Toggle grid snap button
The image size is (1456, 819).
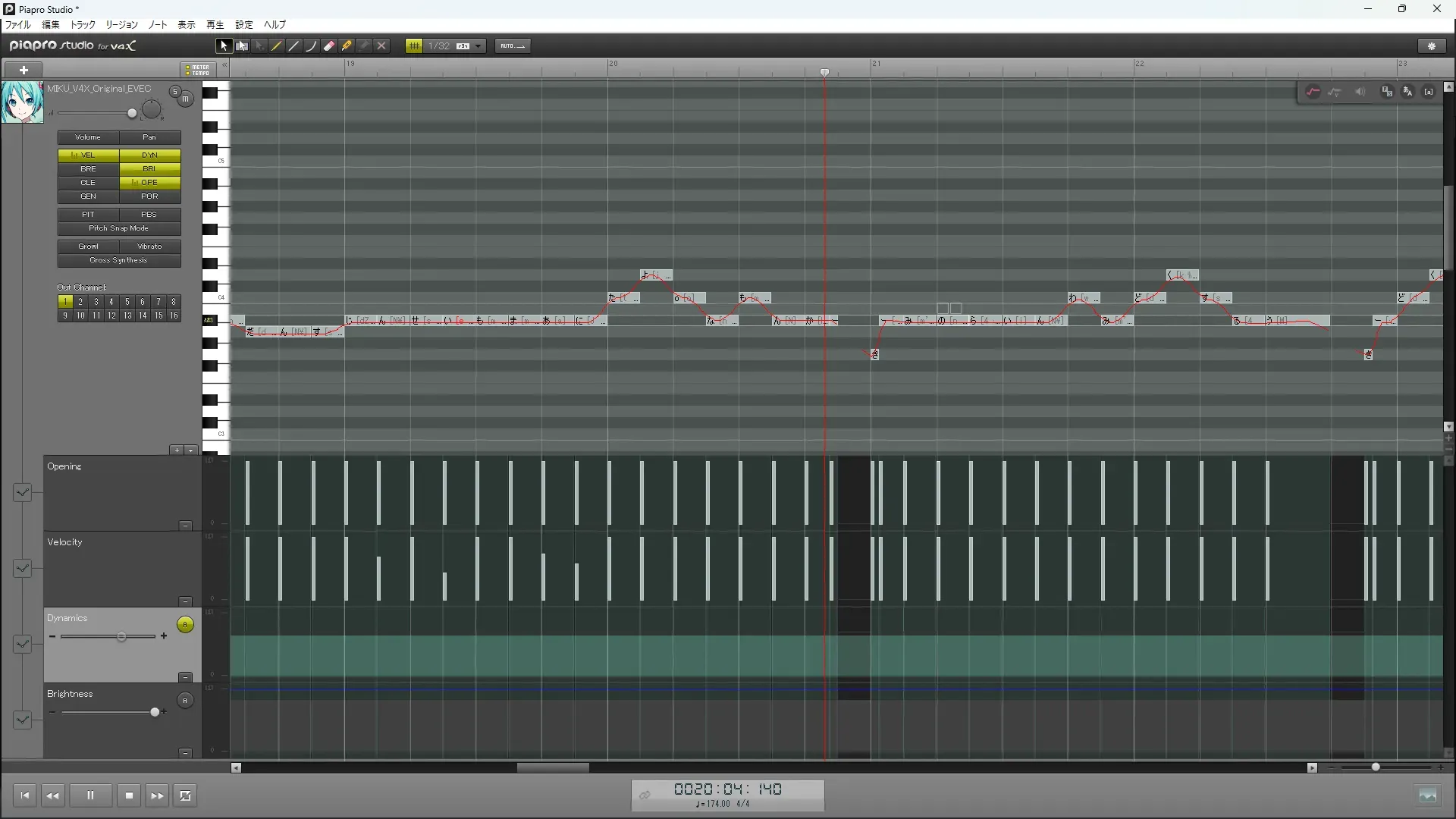pos(414,46)
